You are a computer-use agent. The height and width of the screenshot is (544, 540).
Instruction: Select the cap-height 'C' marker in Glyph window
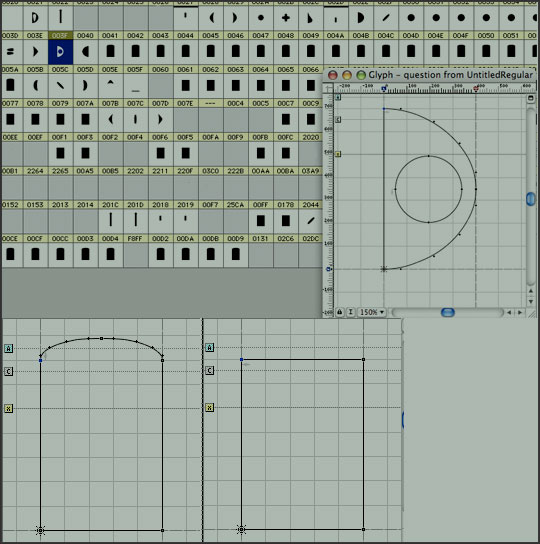click(x=338, y=120)
